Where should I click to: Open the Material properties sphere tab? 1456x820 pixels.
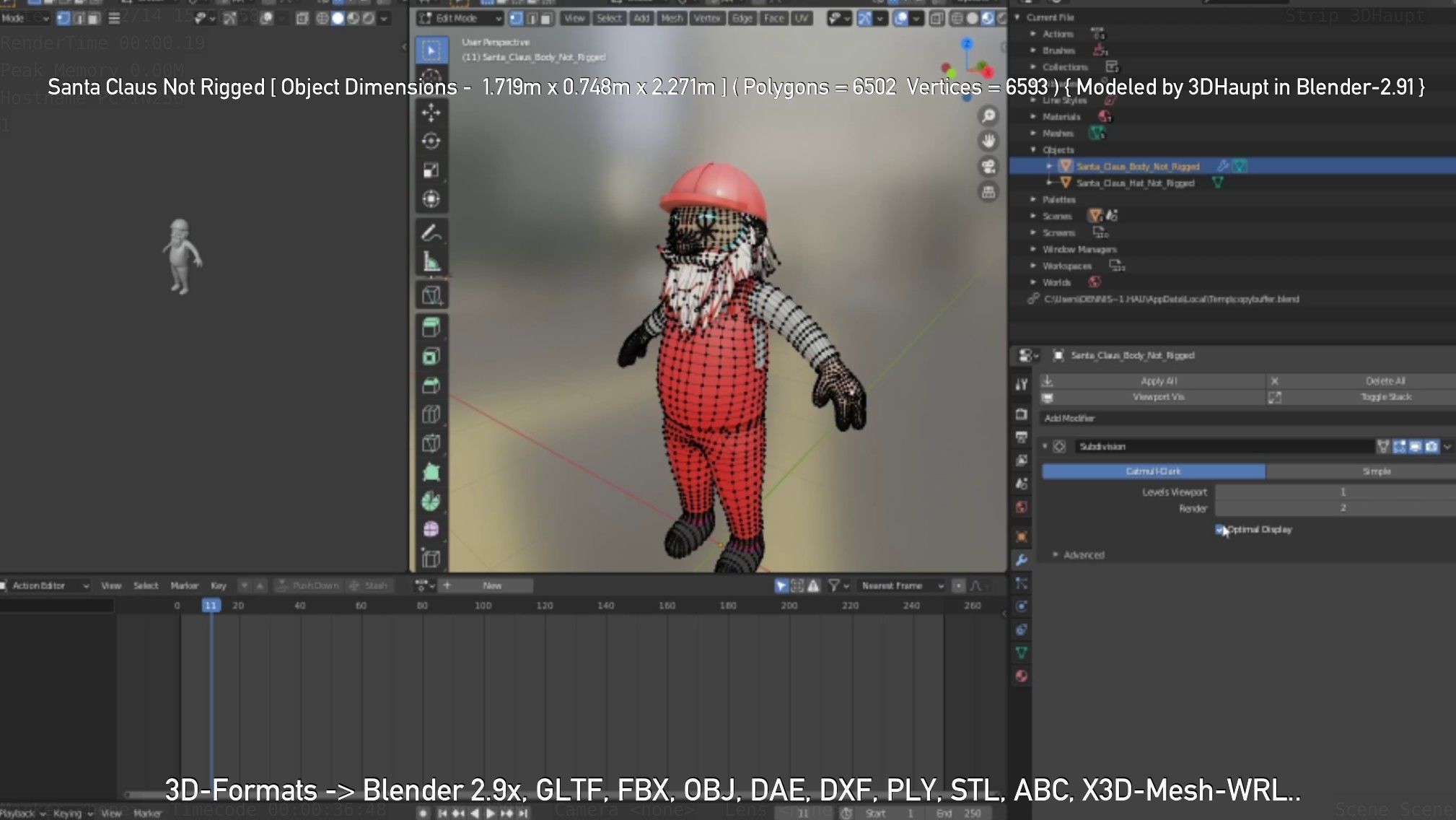[x=1022, y=676]
